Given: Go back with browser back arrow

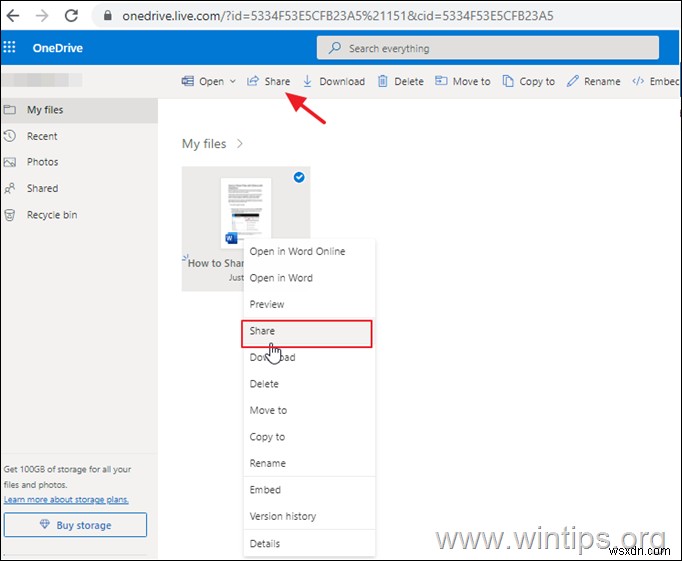Looking at the screenshot, I should coord(13,16).
